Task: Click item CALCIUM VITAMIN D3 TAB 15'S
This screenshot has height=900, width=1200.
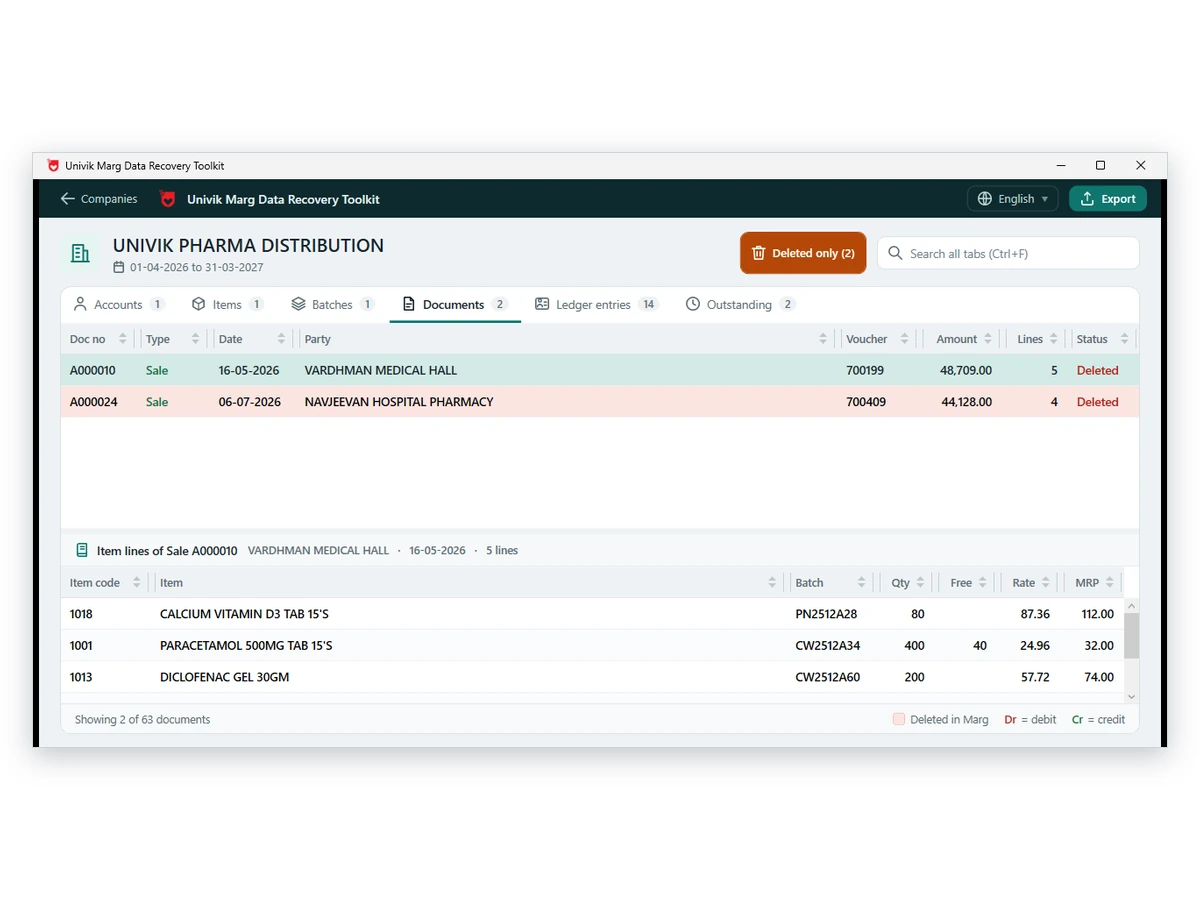Action: 244,614
